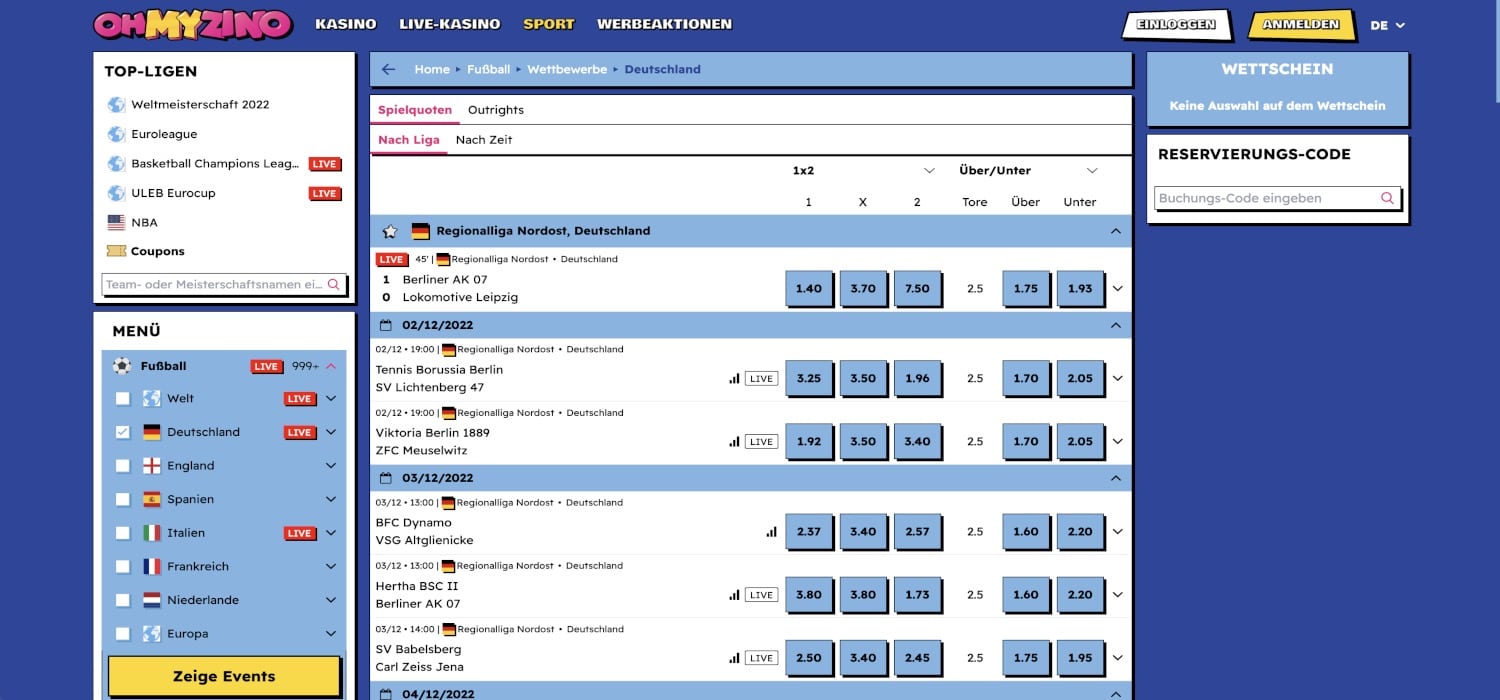Collapse the Regionalliga Nordost league section
This screenshot has height=700, width=1500.
(x=1116, y=231)
